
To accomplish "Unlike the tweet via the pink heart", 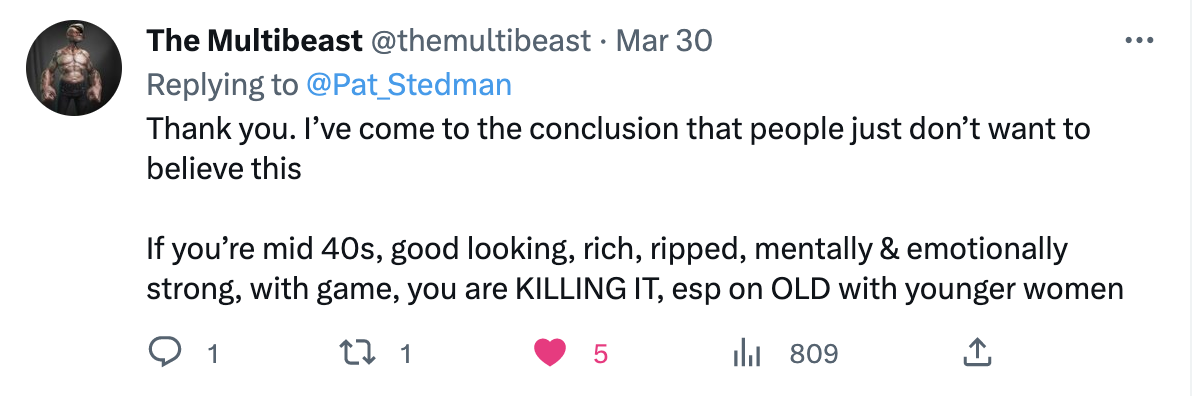I will click(x=550, y=353).
